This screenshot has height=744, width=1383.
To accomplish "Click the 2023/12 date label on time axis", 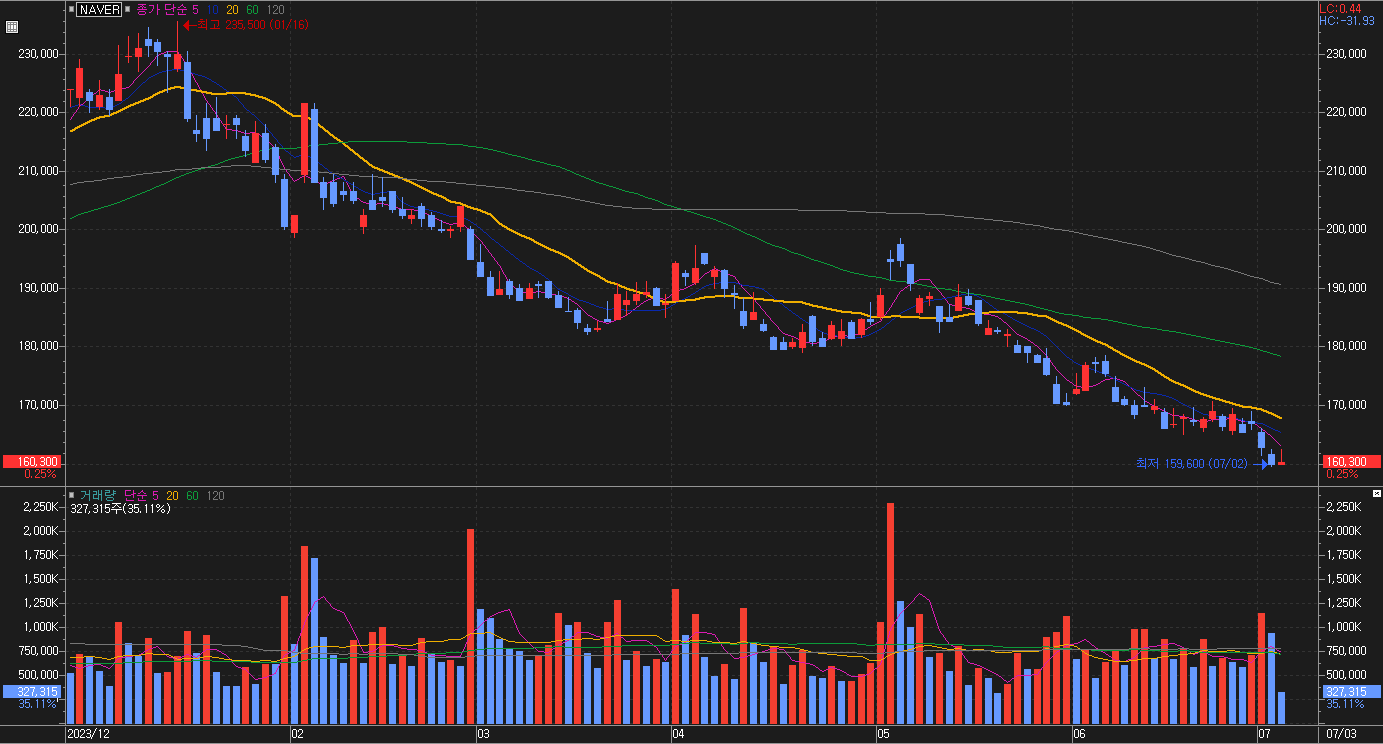I will 87,734.
